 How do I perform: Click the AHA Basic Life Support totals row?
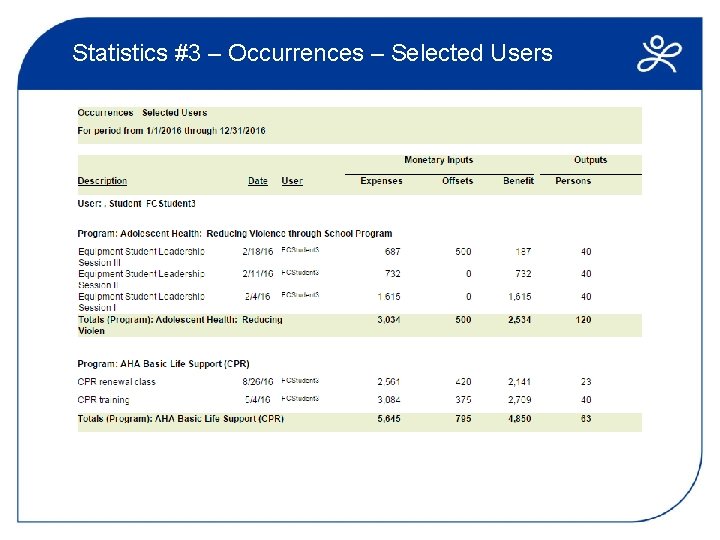(x=360, y=422)
